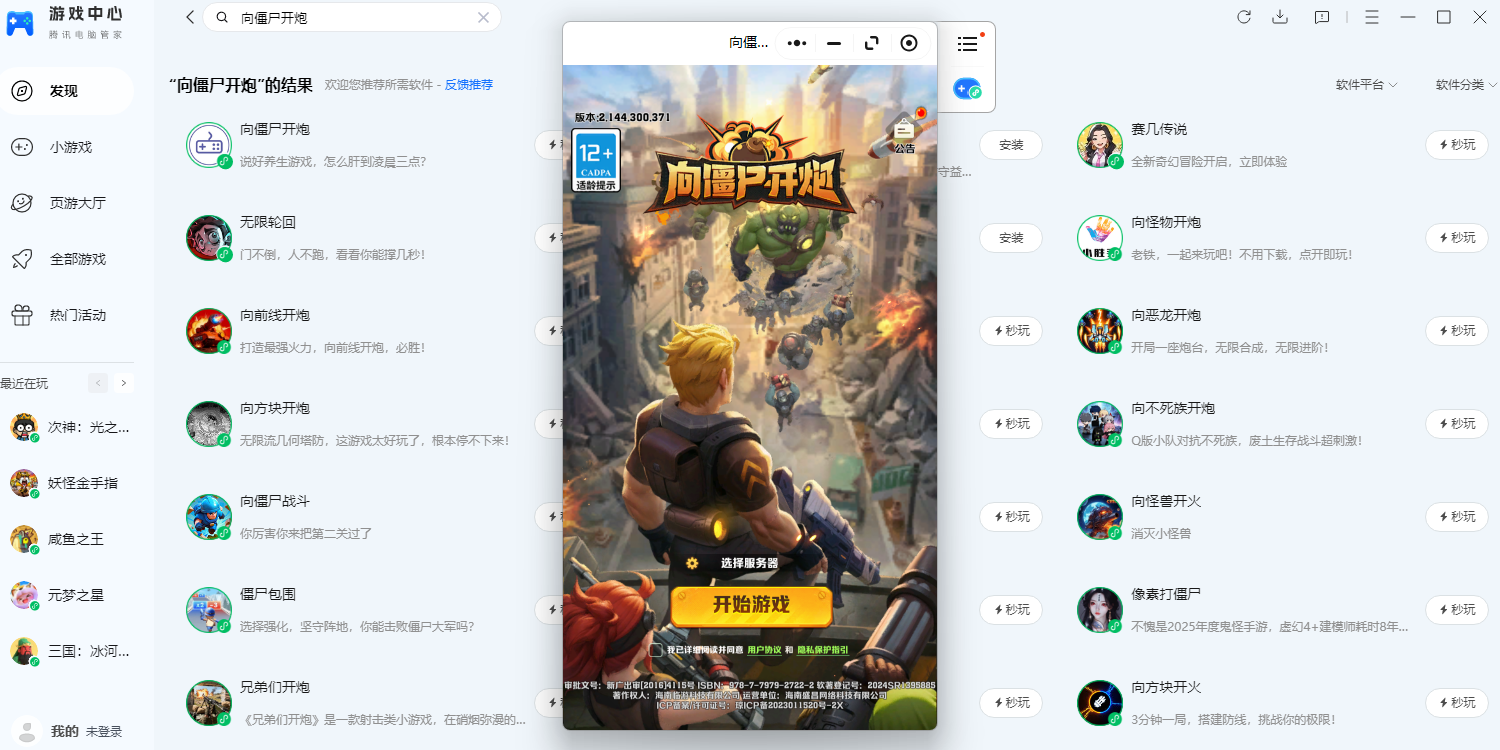Open the downloads manager icon
Screen dimensions: 1500x750
[x=1280, y=17]
